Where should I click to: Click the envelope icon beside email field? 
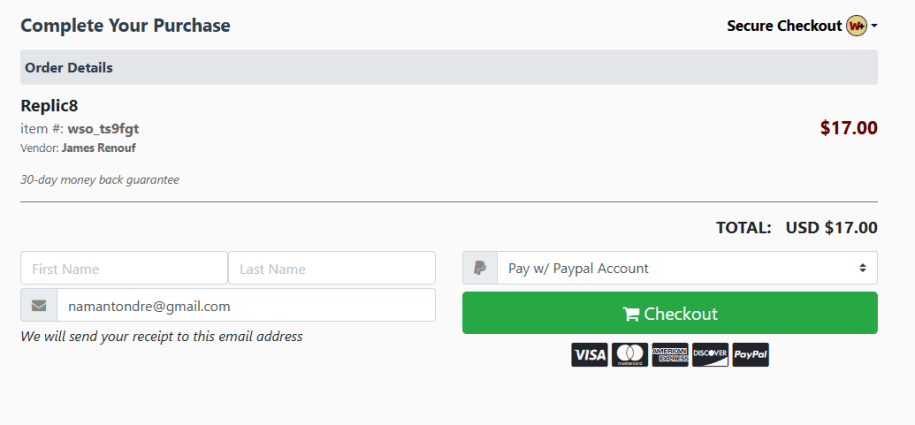pyautogui.click(x=39, y=306)
